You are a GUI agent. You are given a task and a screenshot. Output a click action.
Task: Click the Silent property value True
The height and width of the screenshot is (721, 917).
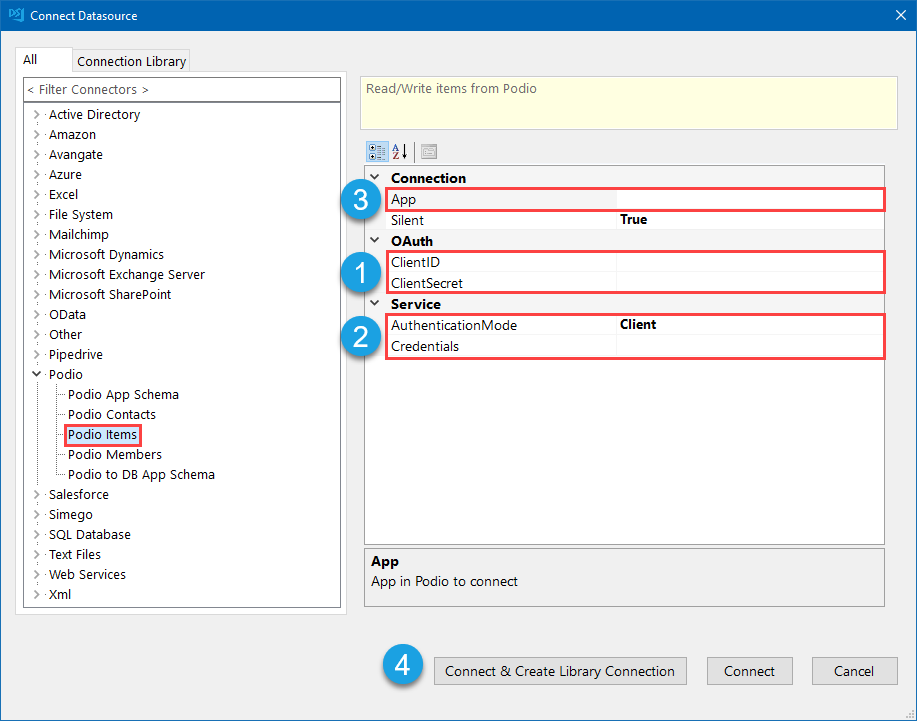coord(750,220)
